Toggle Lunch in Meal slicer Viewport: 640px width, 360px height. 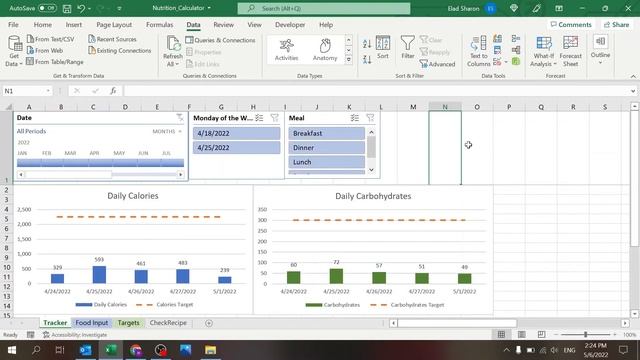(x=327, y=162)
